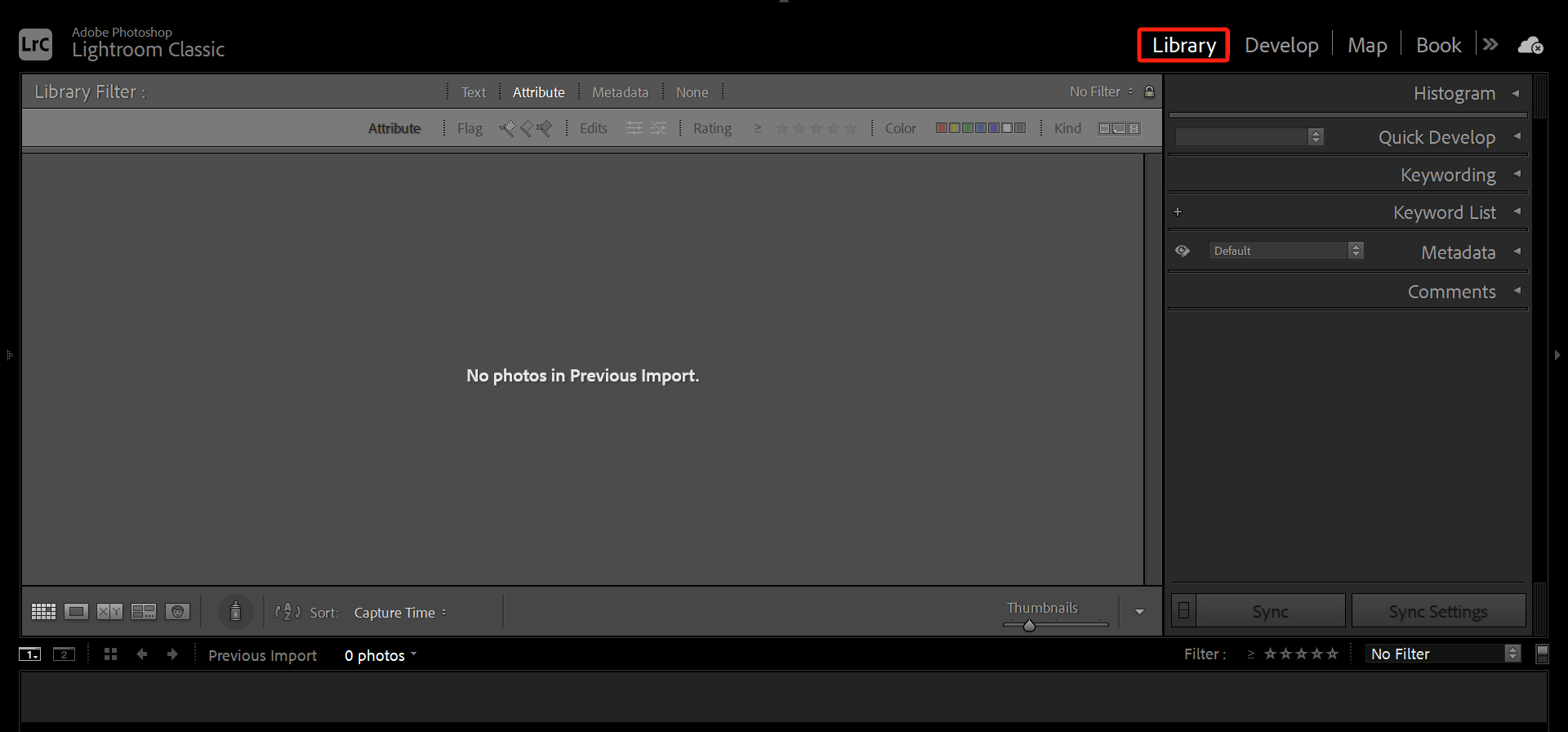The image size is (1568, 732).
Task: Go back with the left arrow
Action: click(142, 654)
